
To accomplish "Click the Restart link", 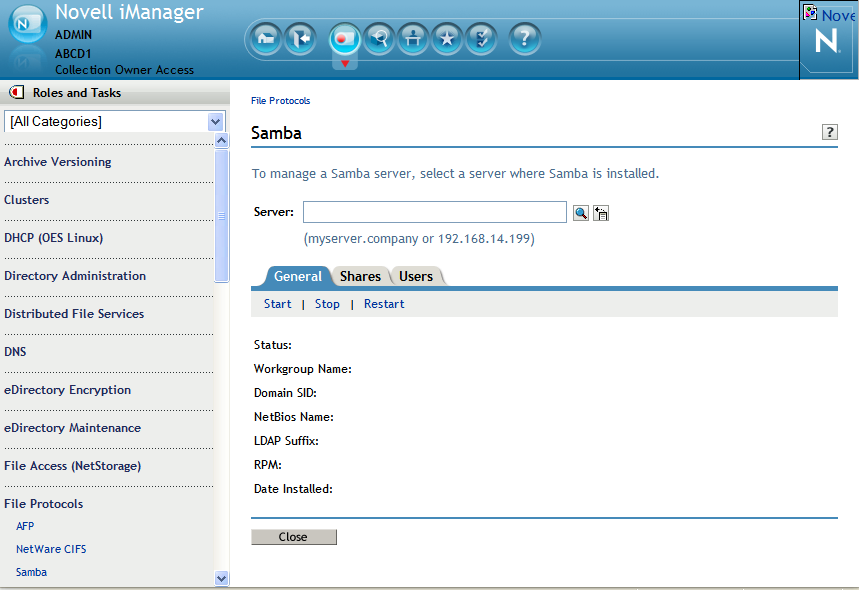I will pos(384,304).
